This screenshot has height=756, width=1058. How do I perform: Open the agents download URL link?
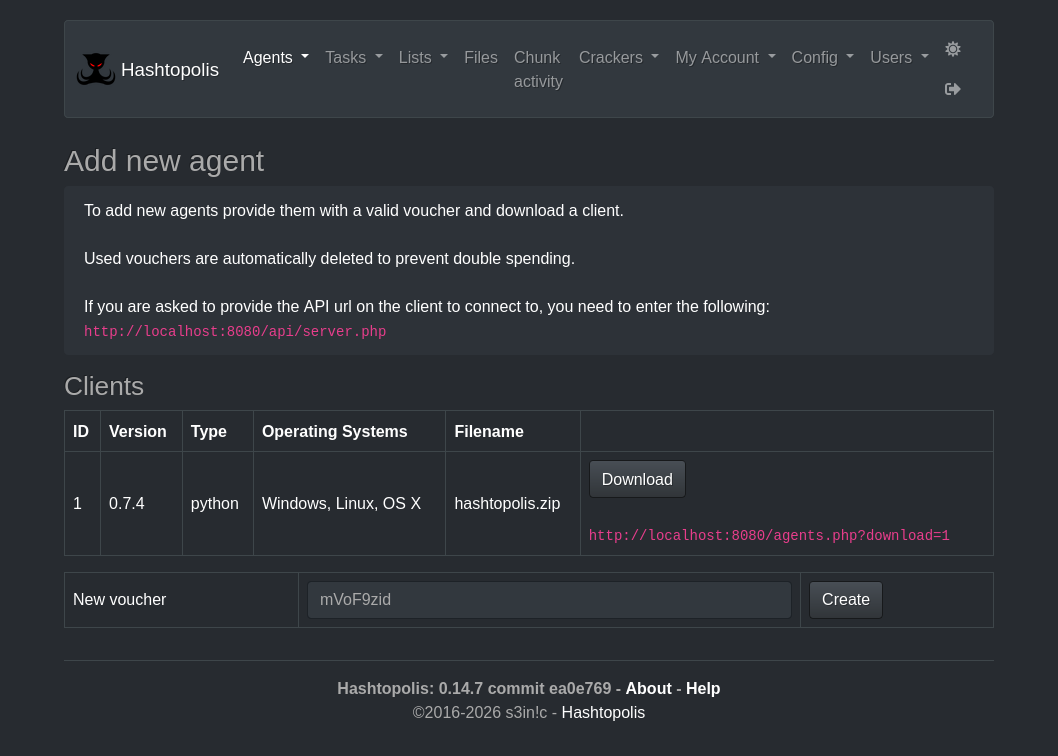[x=768, y=536]
